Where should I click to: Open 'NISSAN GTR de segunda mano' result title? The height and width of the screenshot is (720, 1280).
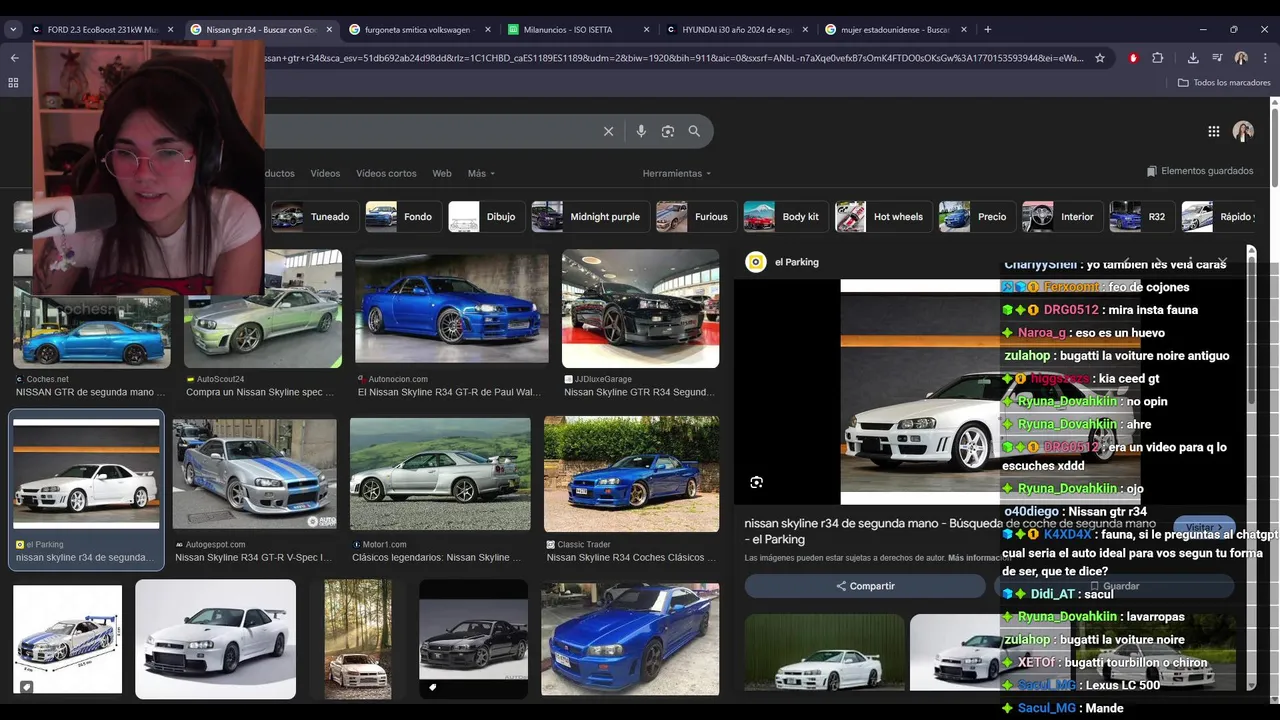[91, 392]
